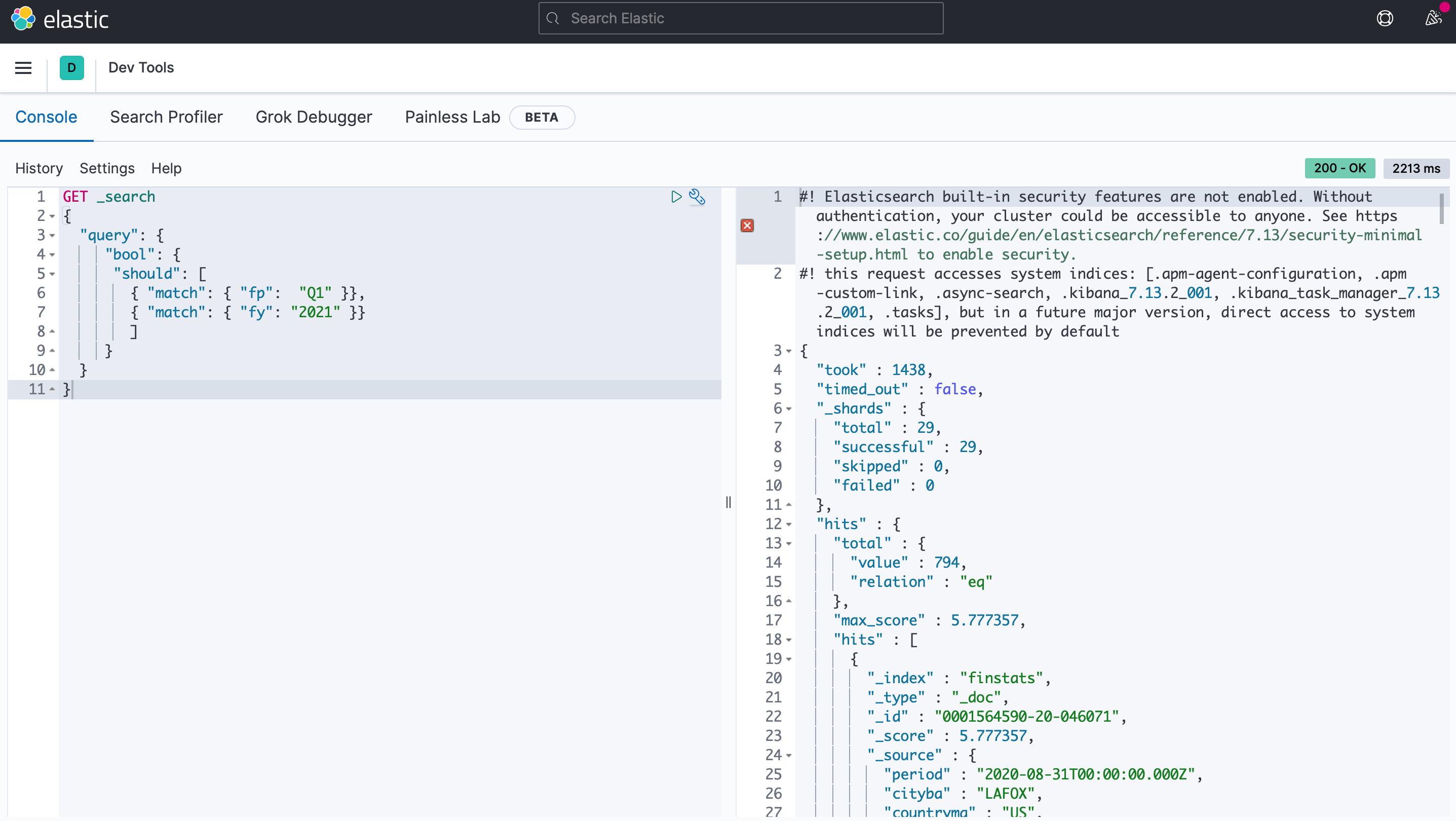Click the "_index" : "finstats" line
Screen dimensions: 1456x821
coord(959,678)
